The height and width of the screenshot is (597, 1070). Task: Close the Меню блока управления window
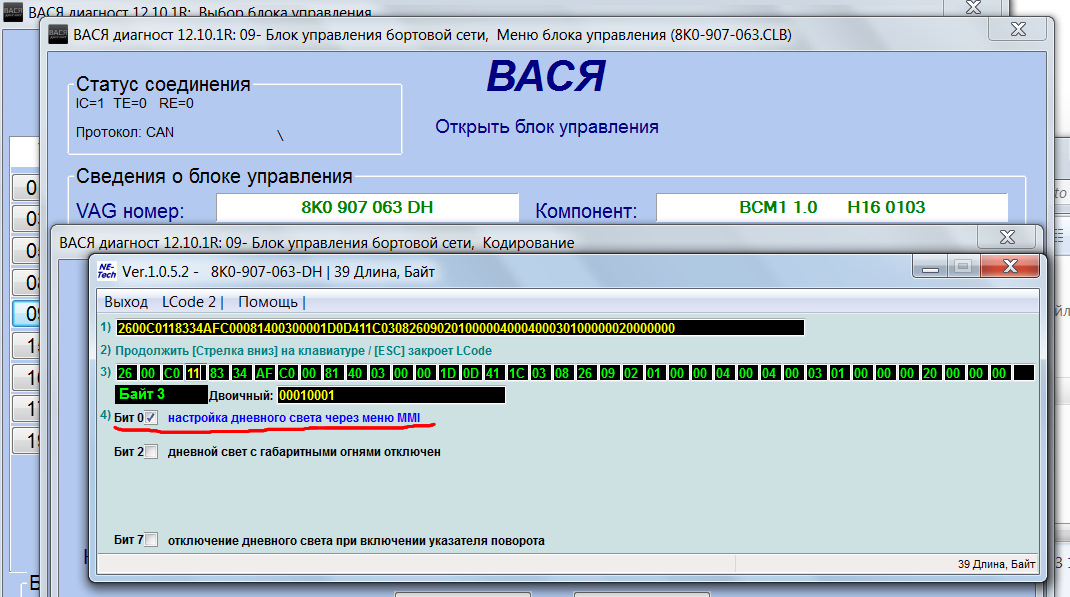coord(1018,29)
